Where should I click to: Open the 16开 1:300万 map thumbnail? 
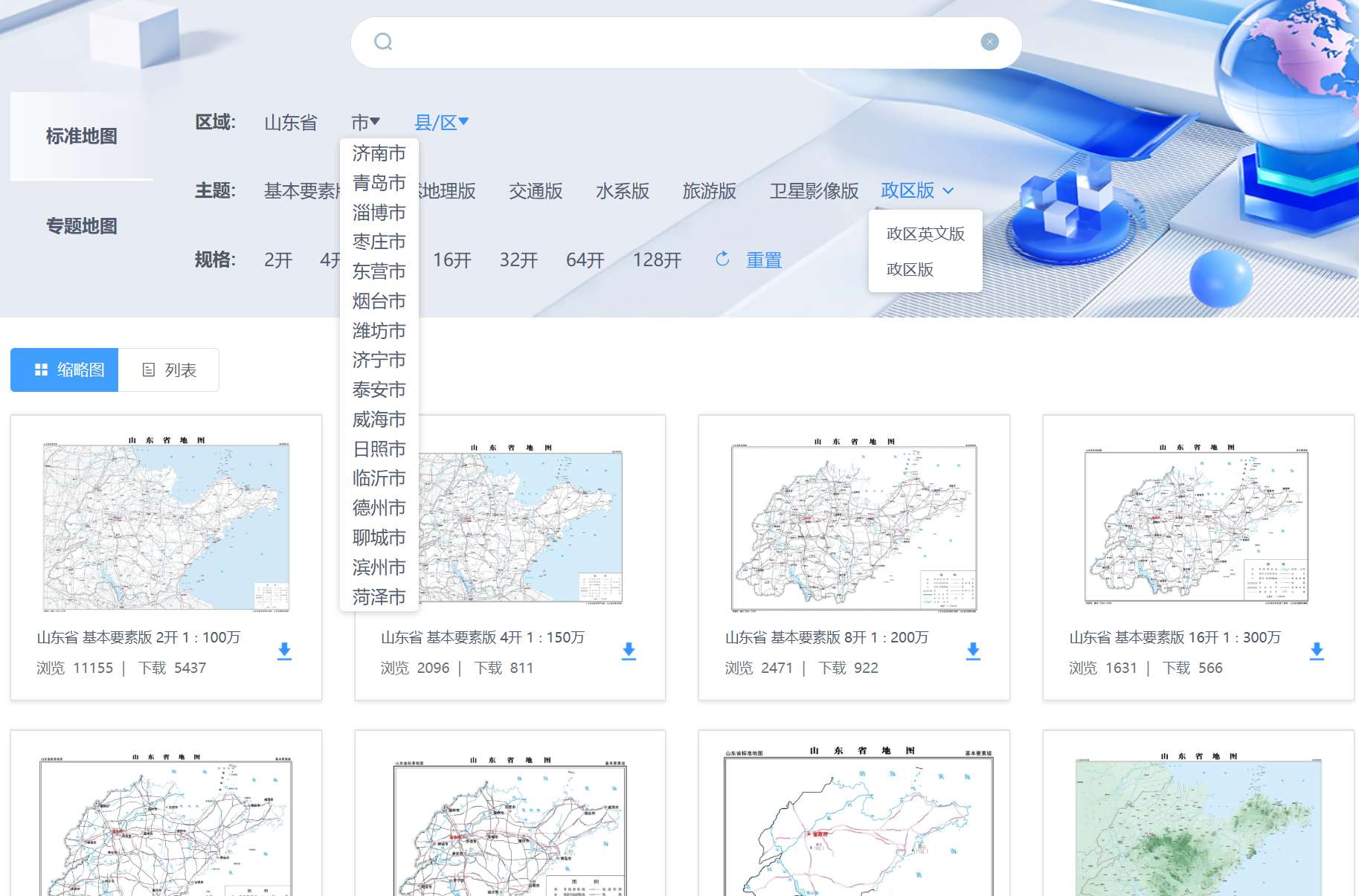tap(1196, 523)
